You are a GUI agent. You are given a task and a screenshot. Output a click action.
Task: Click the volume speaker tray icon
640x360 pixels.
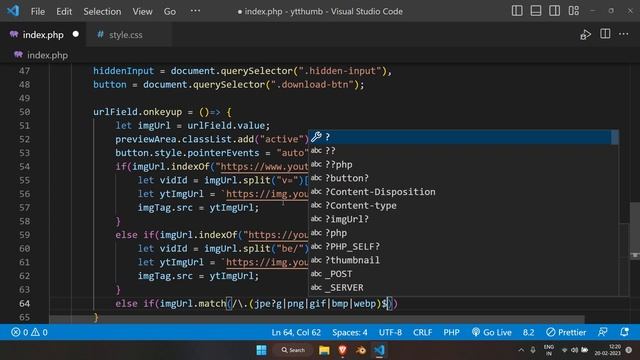tap(574, 350)
